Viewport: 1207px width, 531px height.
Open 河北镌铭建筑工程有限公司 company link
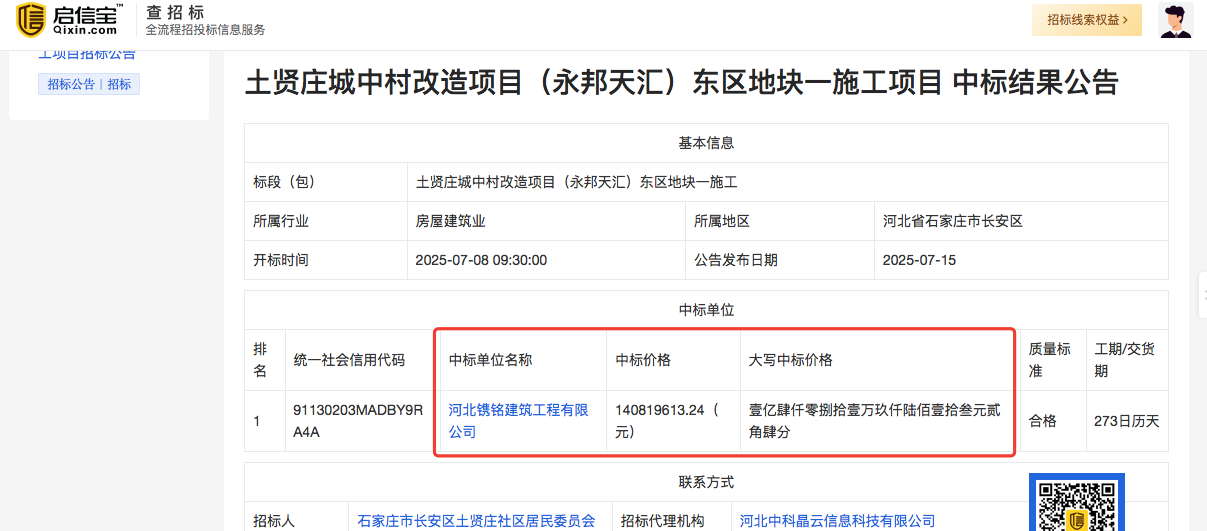coord(518,421)
